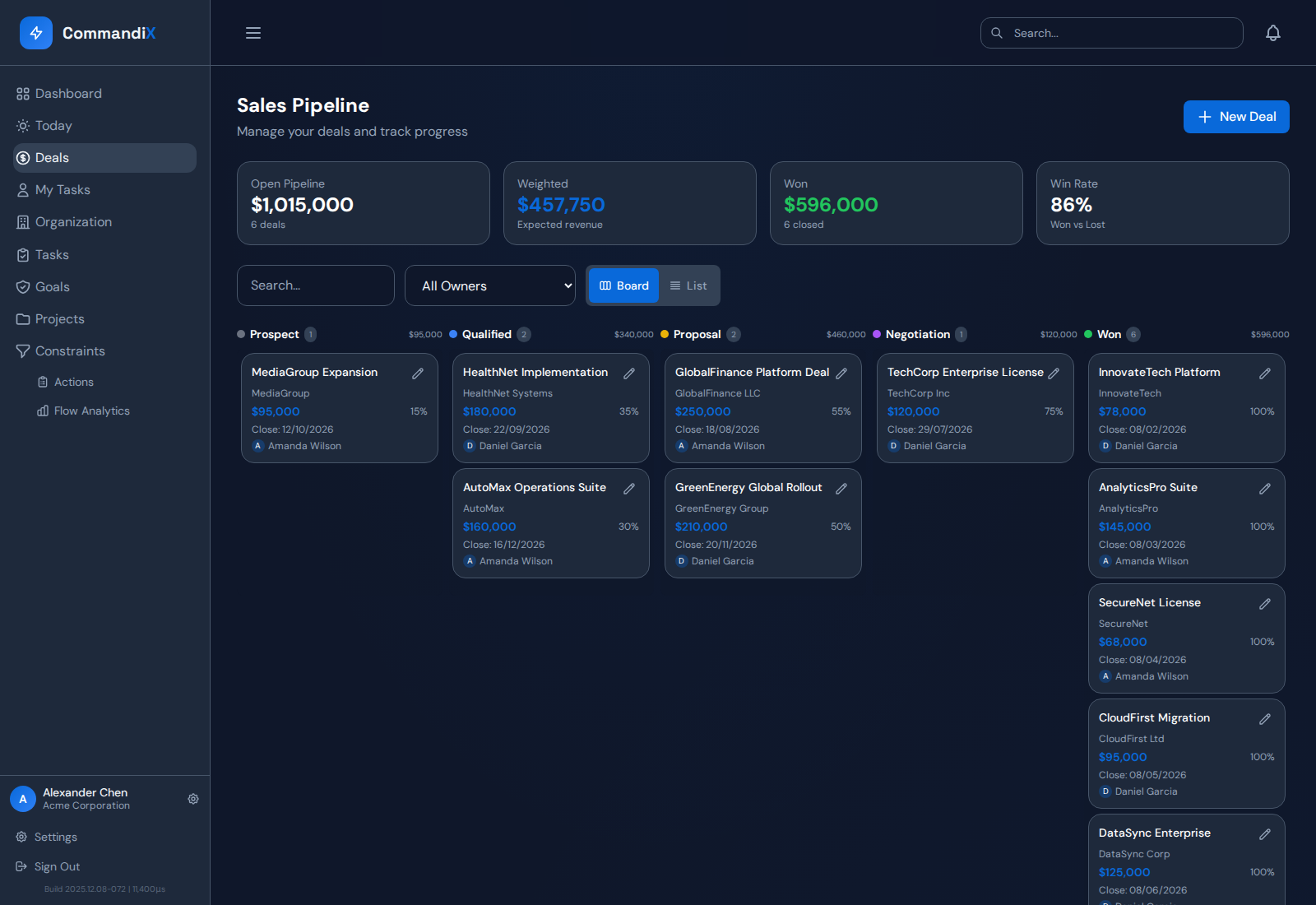Click the Negotiation column header
1316x905 pixels.
click(x=918, y=334)
